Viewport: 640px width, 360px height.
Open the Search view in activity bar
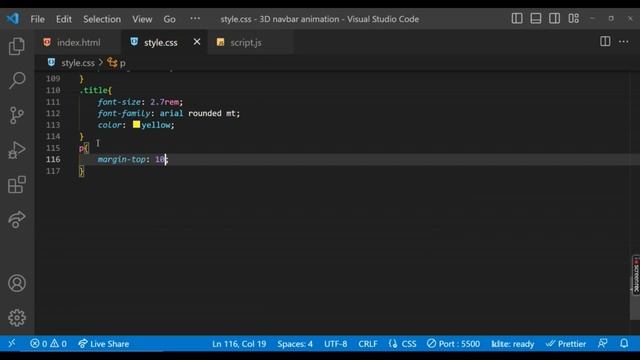coord(17,80)
